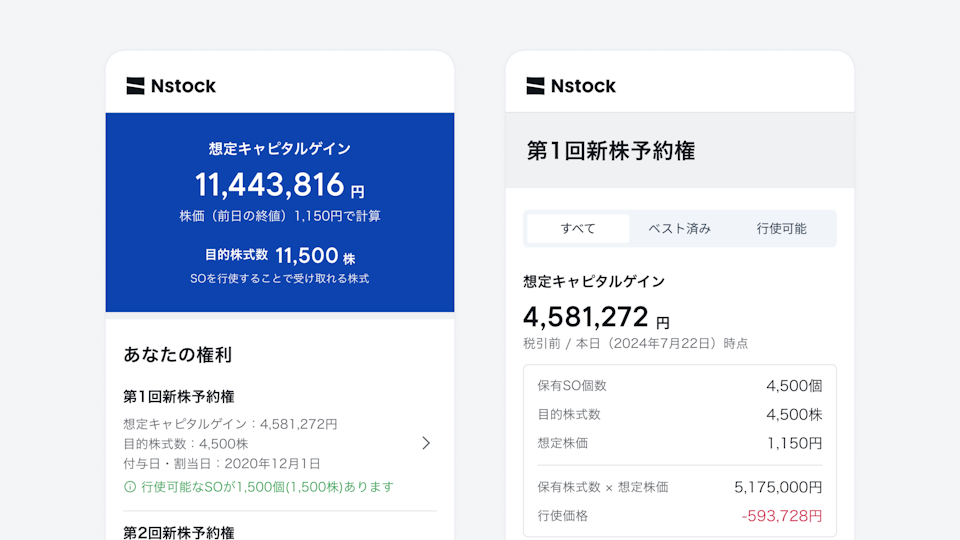Screen dimensions: 960x540
Task: Open 第1回新株予約権 row chevron arrow
Action: [x=426, y=443]
